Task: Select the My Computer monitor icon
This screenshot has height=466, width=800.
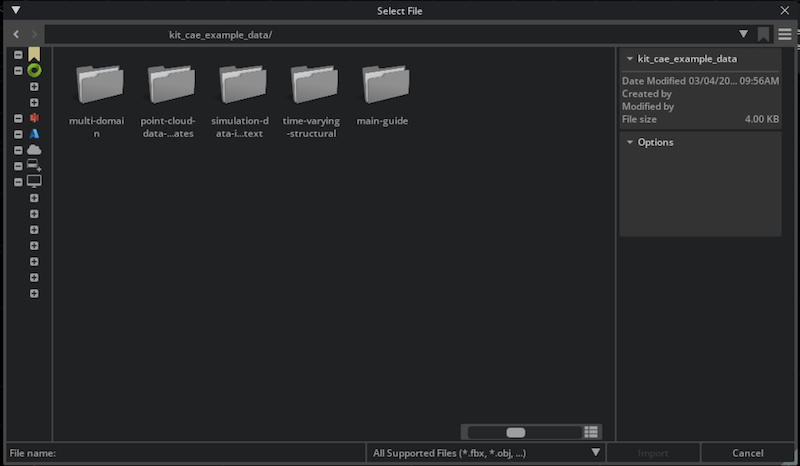Action: (34, 181)
